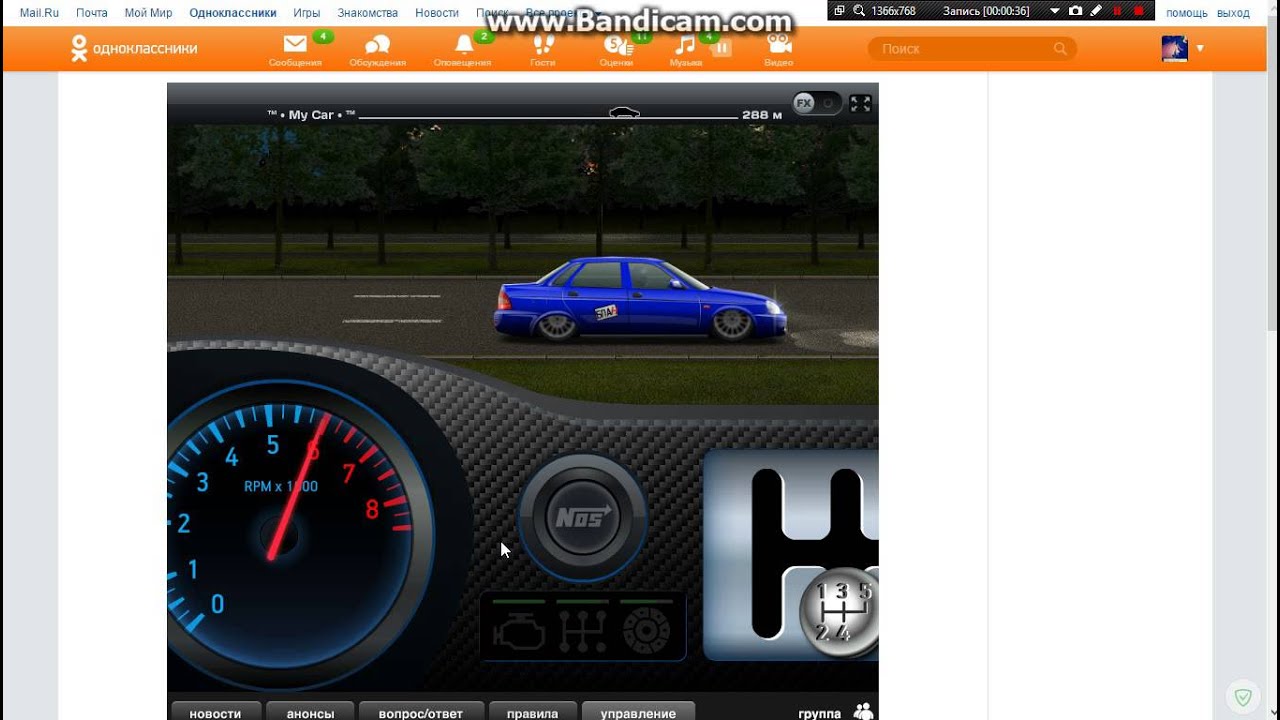This screenshot has width=1280, height=720.
Task: Expand the profile dropdown arrow
Action: (1200, 48)
